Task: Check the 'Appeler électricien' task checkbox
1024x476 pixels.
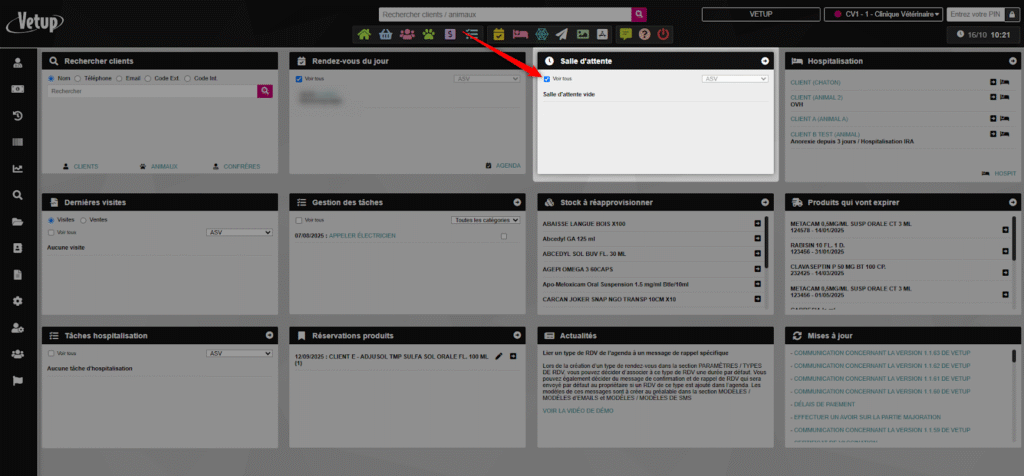Action: tap(503, 236)
